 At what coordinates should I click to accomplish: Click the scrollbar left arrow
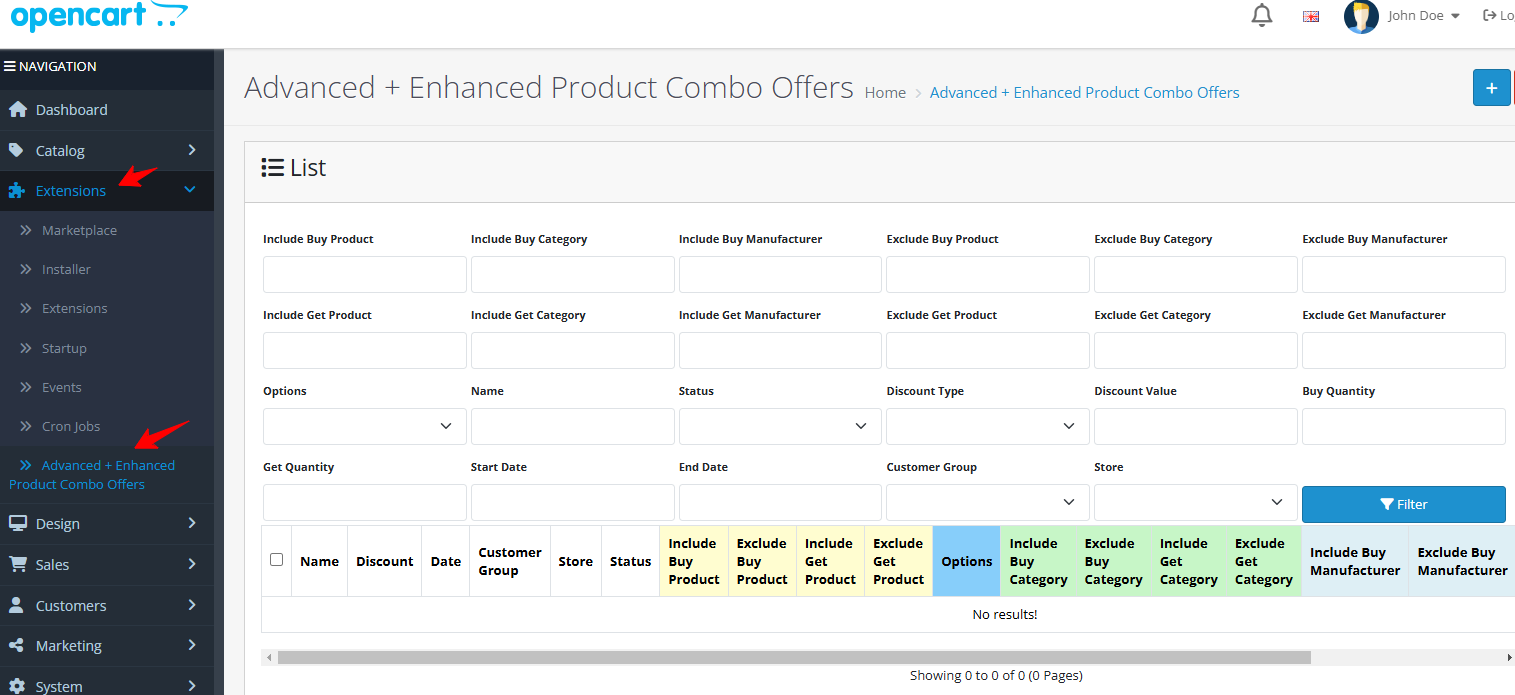coord(267,657)
